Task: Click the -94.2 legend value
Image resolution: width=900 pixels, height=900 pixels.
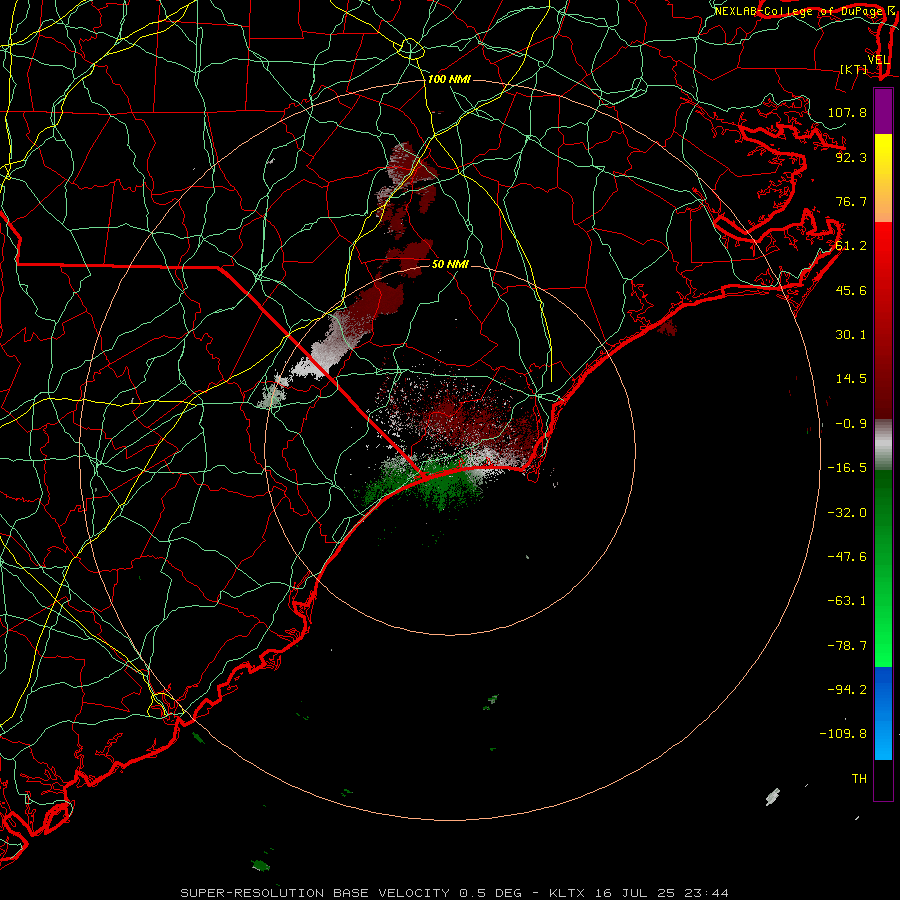Action: pos(847,690)
